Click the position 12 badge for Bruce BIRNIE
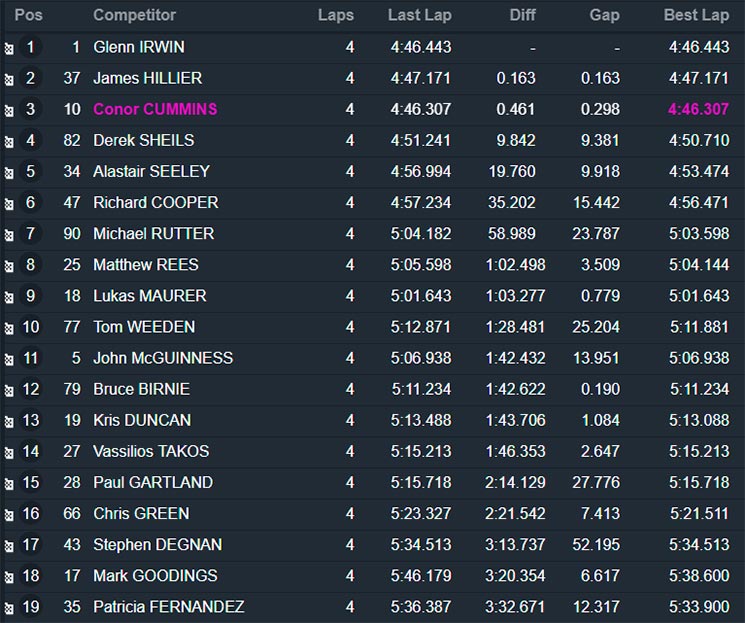Viewport: 745px width, 623px height. [30, 389]
